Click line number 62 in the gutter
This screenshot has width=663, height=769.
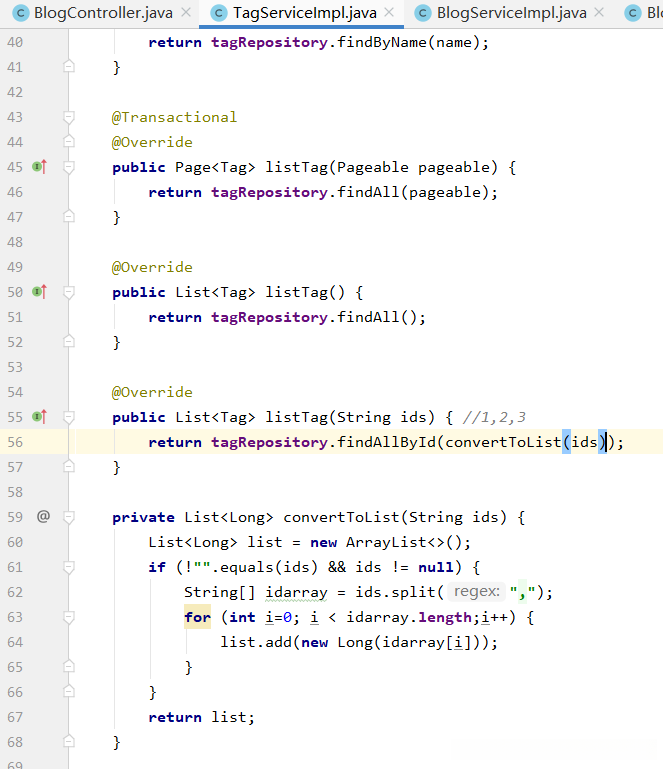click(15, 592)
